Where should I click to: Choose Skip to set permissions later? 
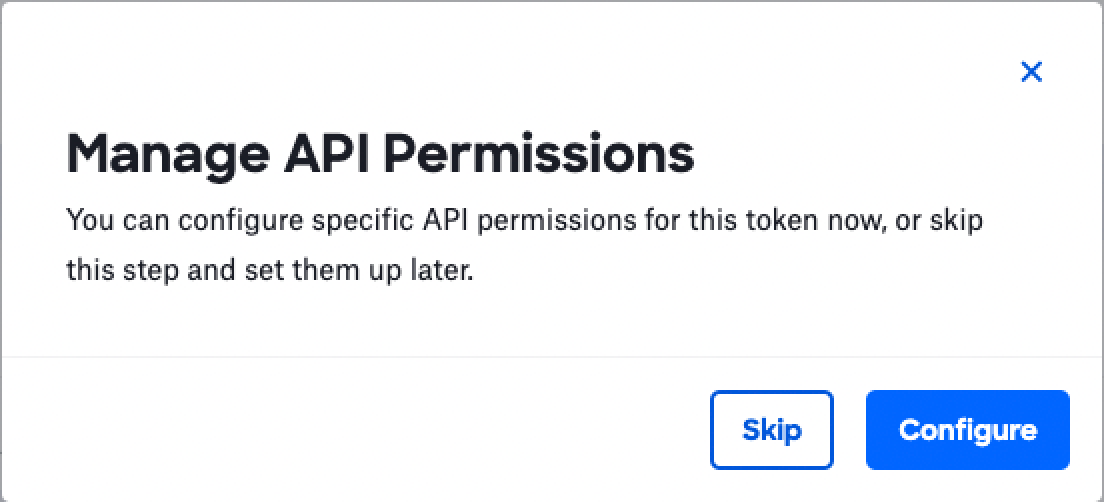pos(771,430)
